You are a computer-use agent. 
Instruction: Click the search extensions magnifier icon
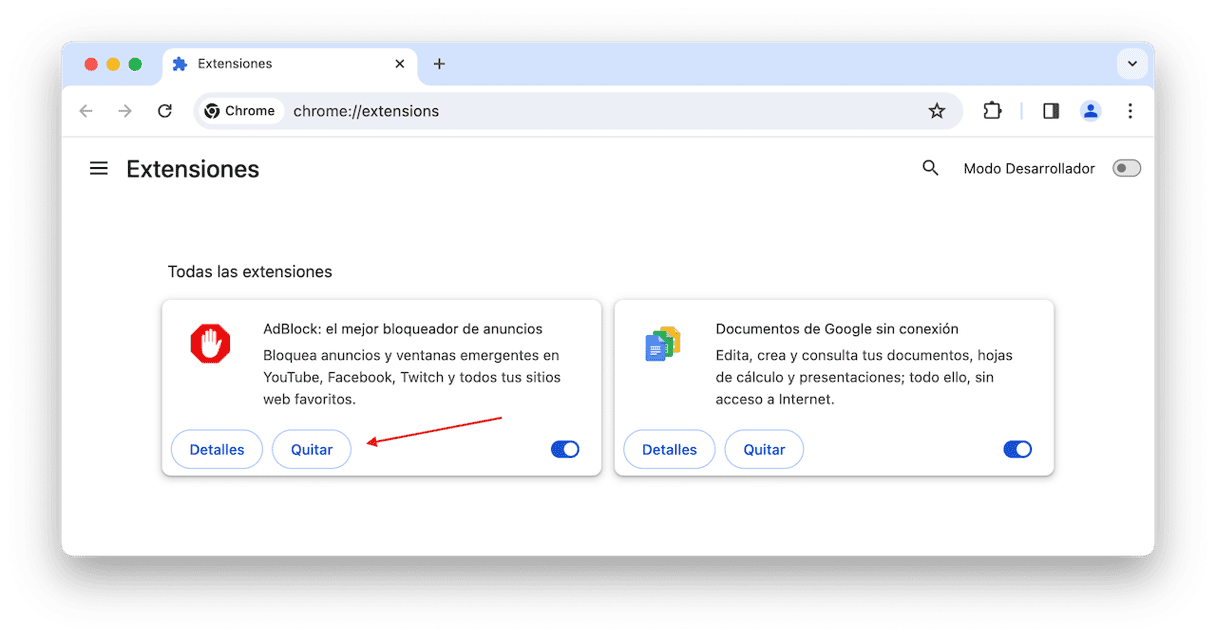point(930,168)
